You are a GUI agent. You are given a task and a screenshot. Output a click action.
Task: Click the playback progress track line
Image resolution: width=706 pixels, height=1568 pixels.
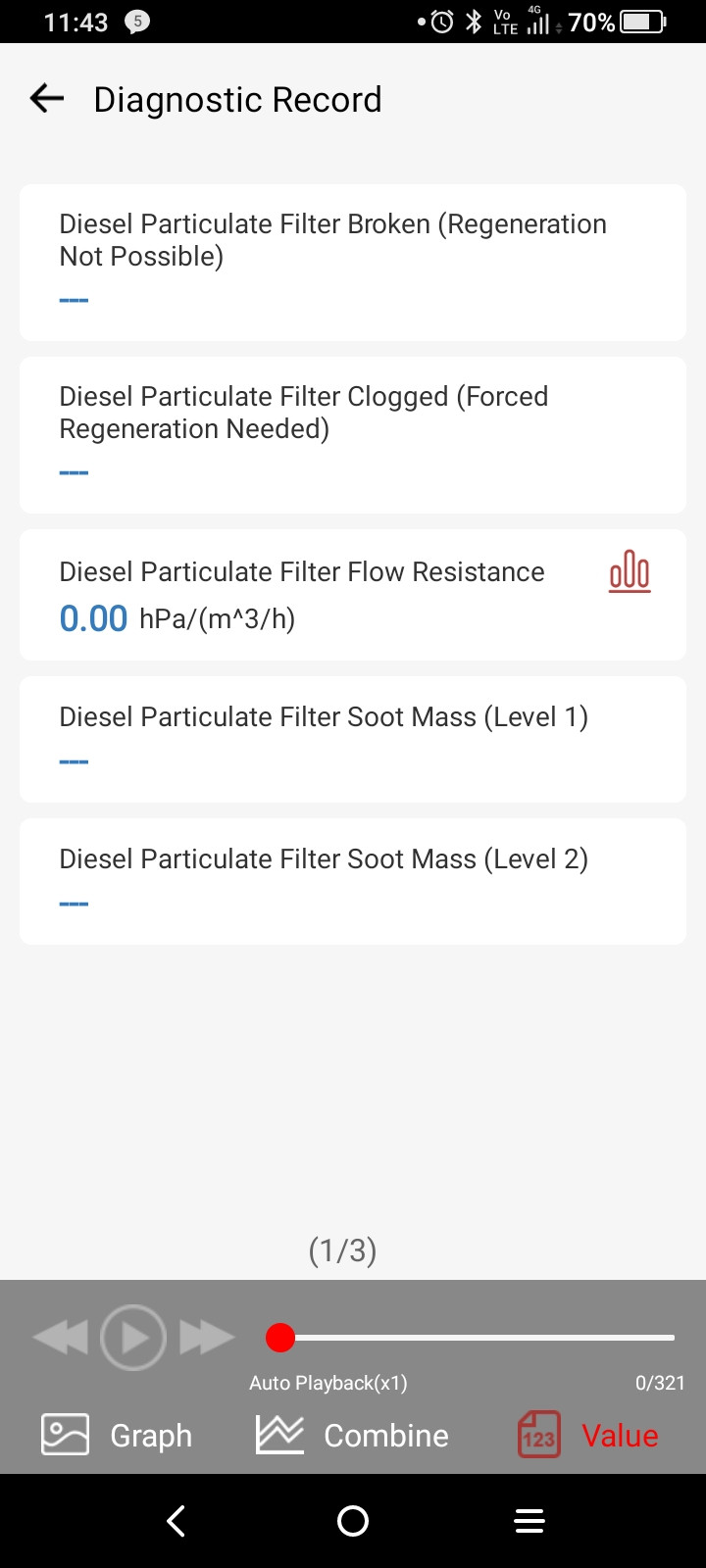click(x=490, y=1337)
